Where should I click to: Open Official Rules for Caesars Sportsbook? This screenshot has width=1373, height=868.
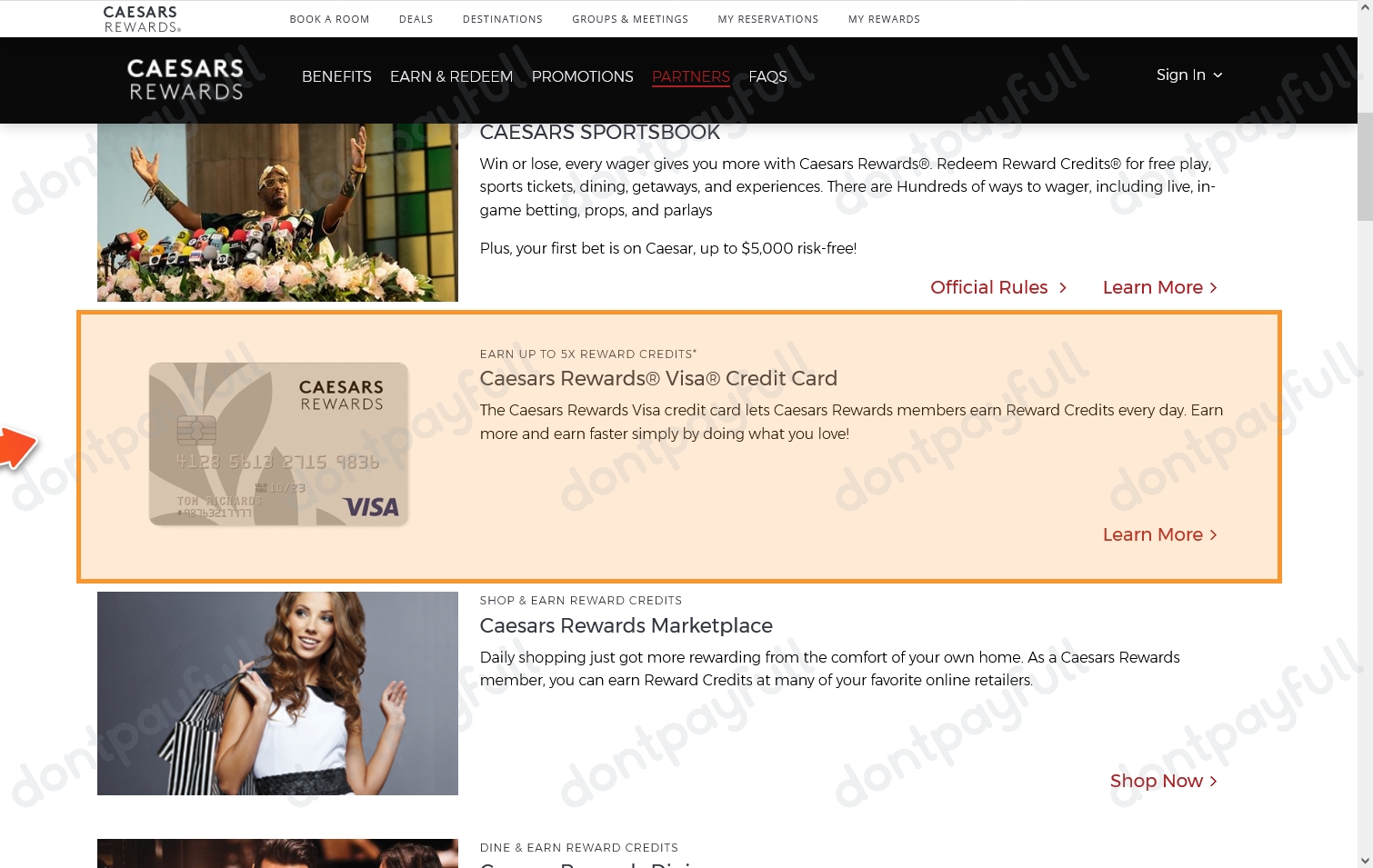pos(997,288)
